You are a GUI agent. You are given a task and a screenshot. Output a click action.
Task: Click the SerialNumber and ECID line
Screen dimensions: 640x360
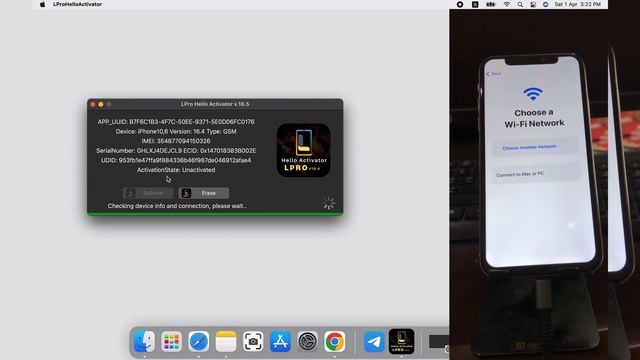(176, 151)
